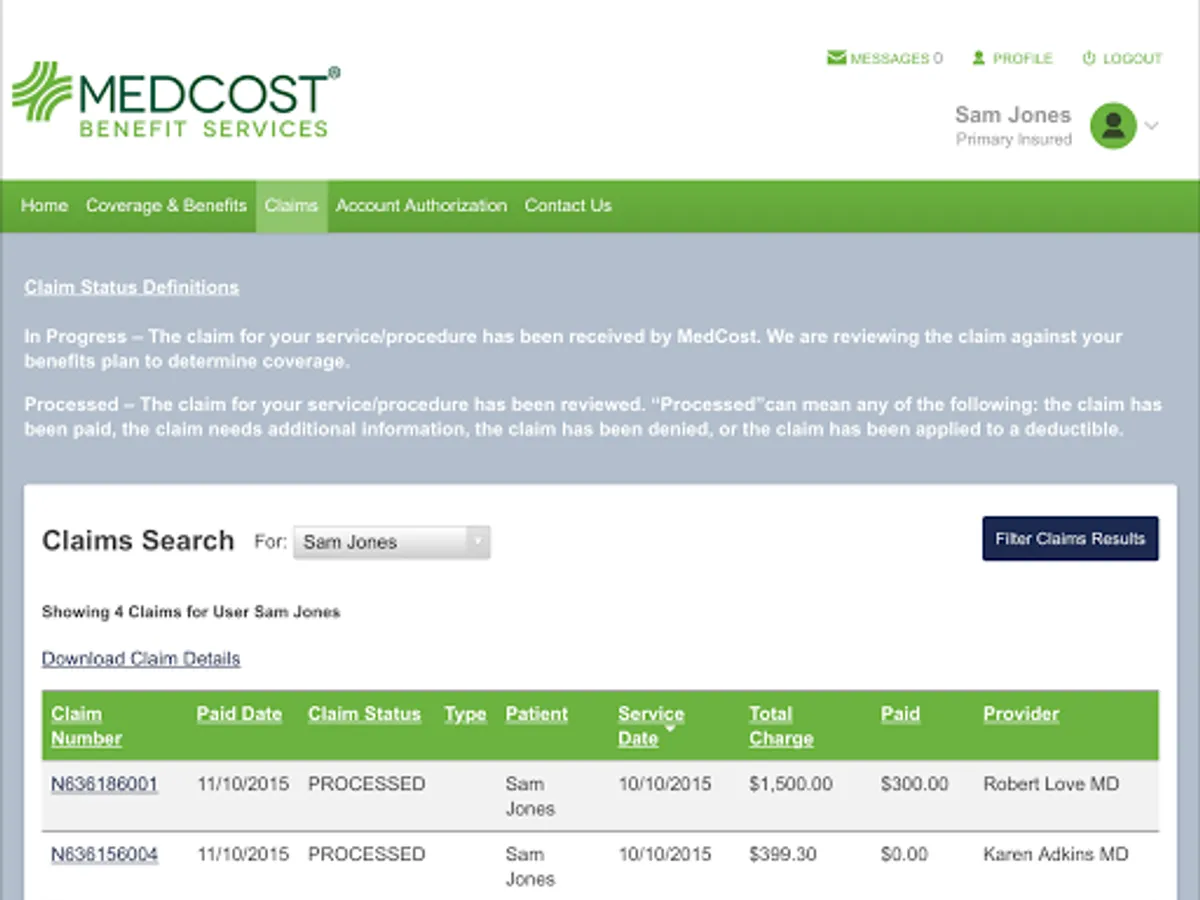1200x900 pixels.
Task: Click the Primary Insured label
Action: tap(1014, 140)
